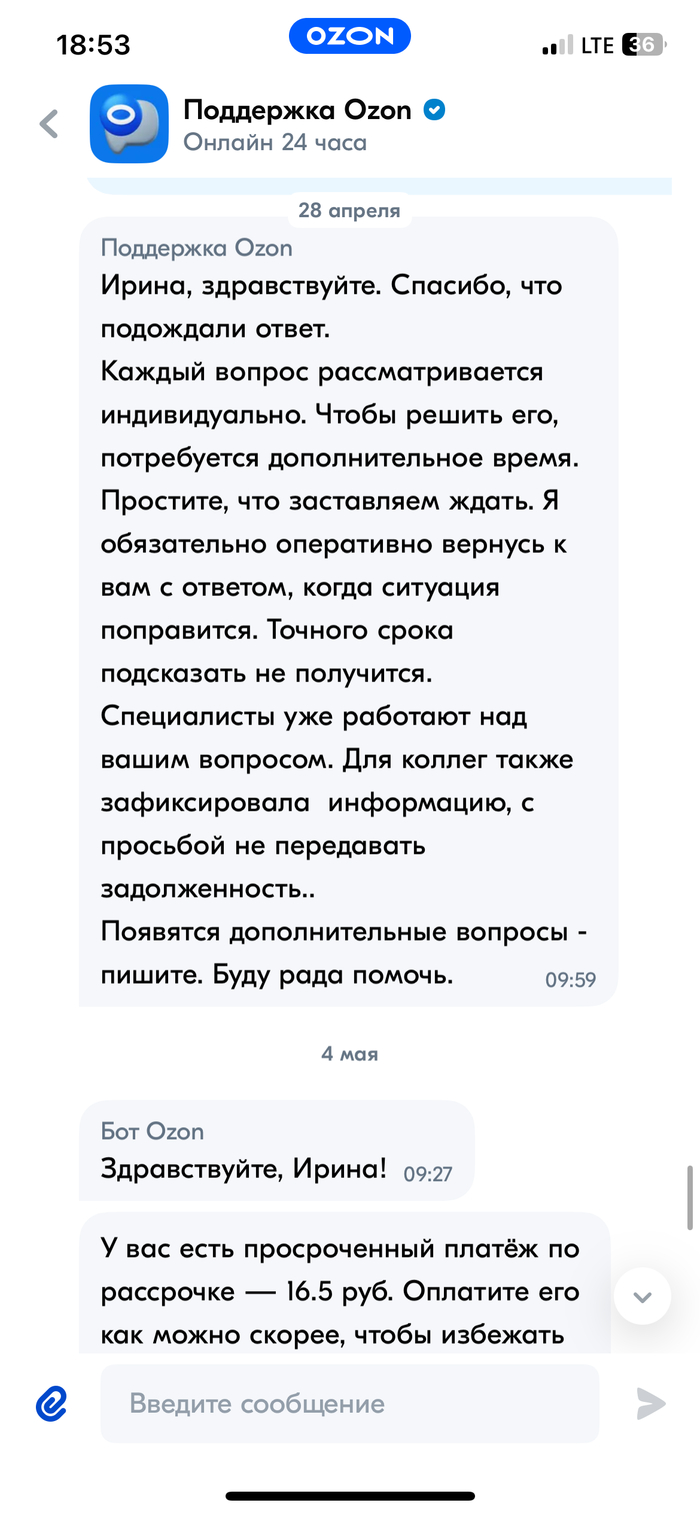Screen dimensions: 700x1515
Task: Tap the bot message "Здравствуйте, Ирина!"
Action: [x=276, y=1150]
